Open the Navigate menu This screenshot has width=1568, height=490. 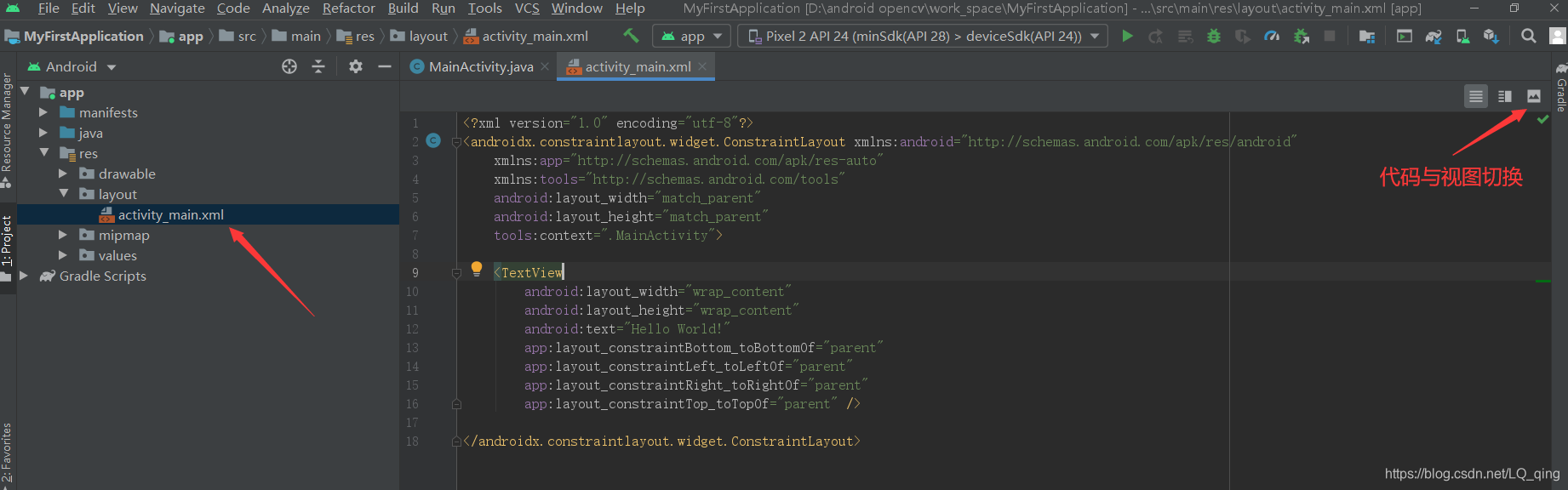(177, 9)
